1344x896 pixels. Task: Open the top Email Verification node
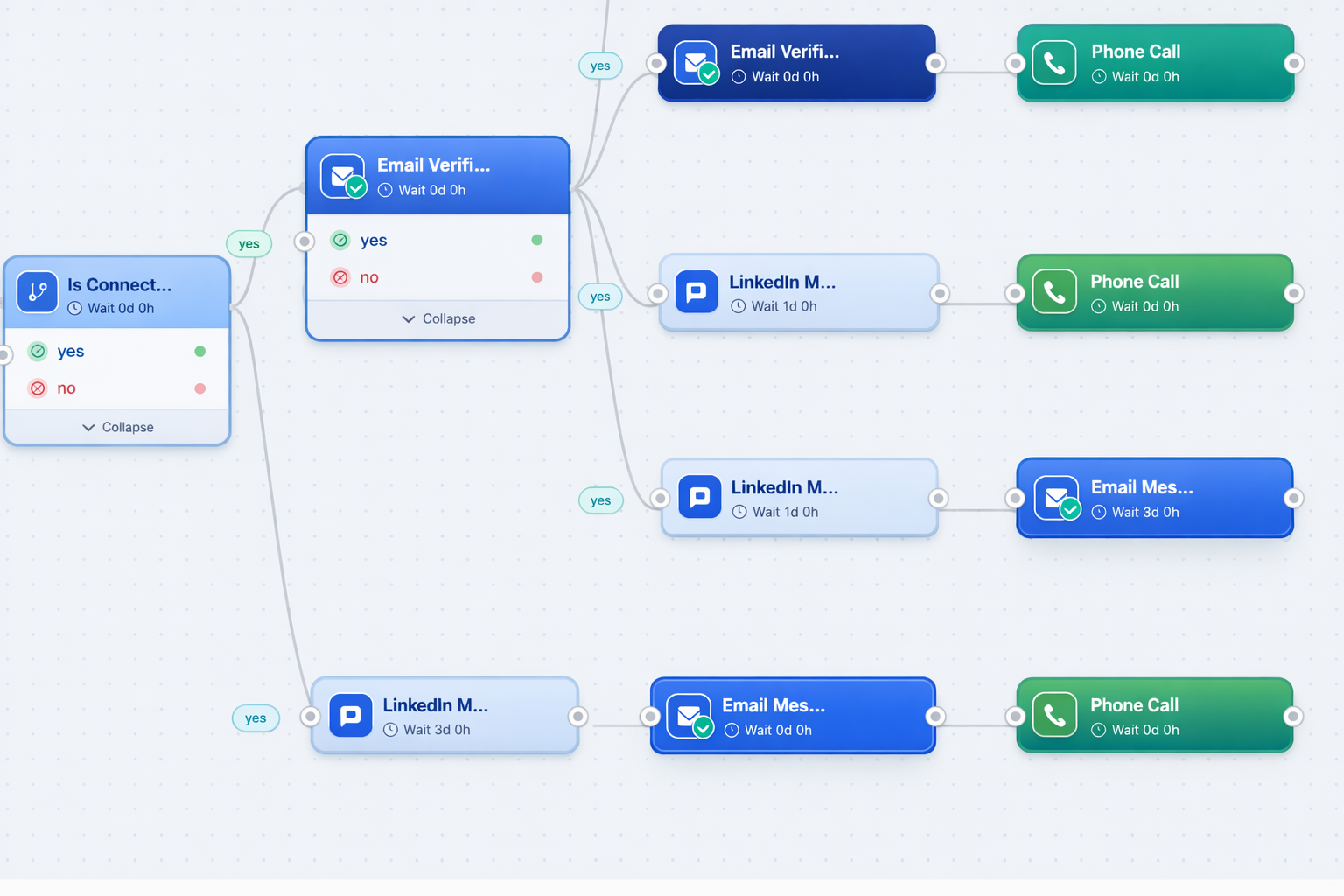(795, 62)
